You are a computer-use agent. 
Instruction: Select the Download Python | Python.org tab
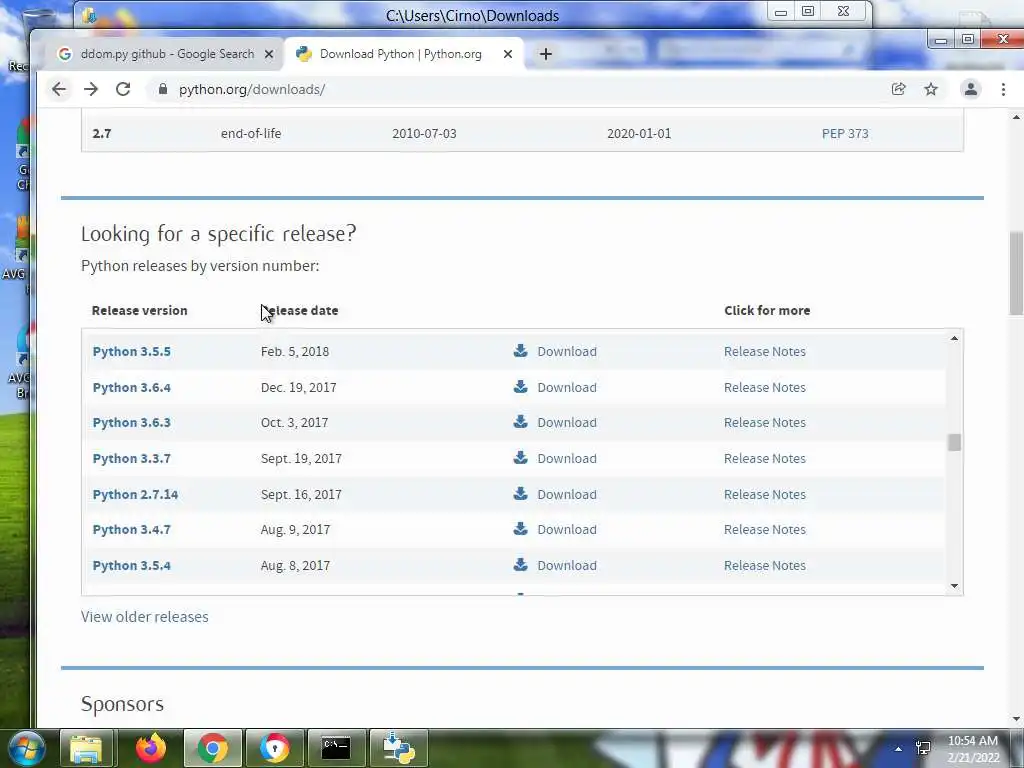[x=401, y=54]
